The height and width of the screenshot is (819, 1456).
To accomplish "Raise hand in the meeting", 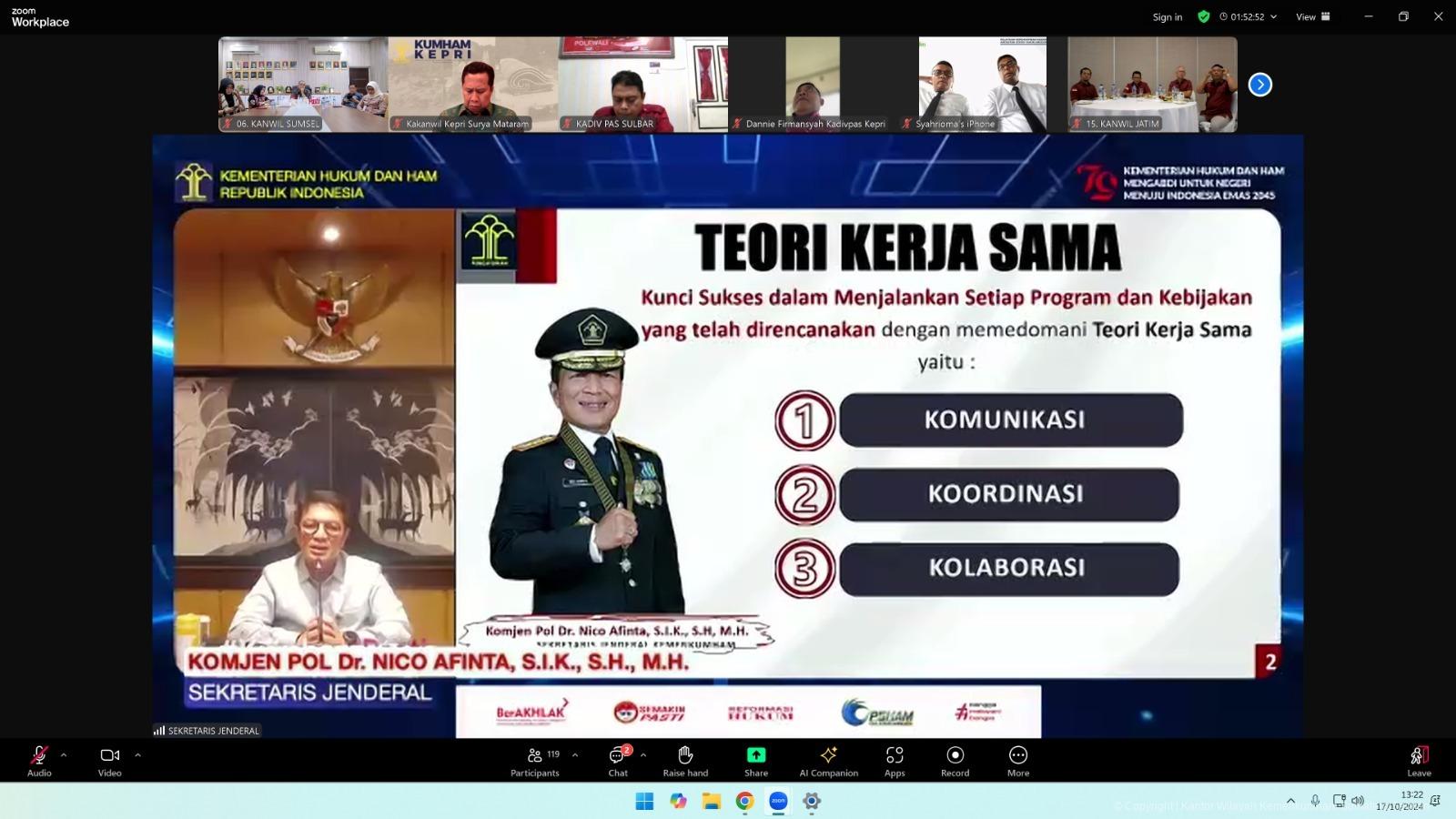I will [685, 761].
